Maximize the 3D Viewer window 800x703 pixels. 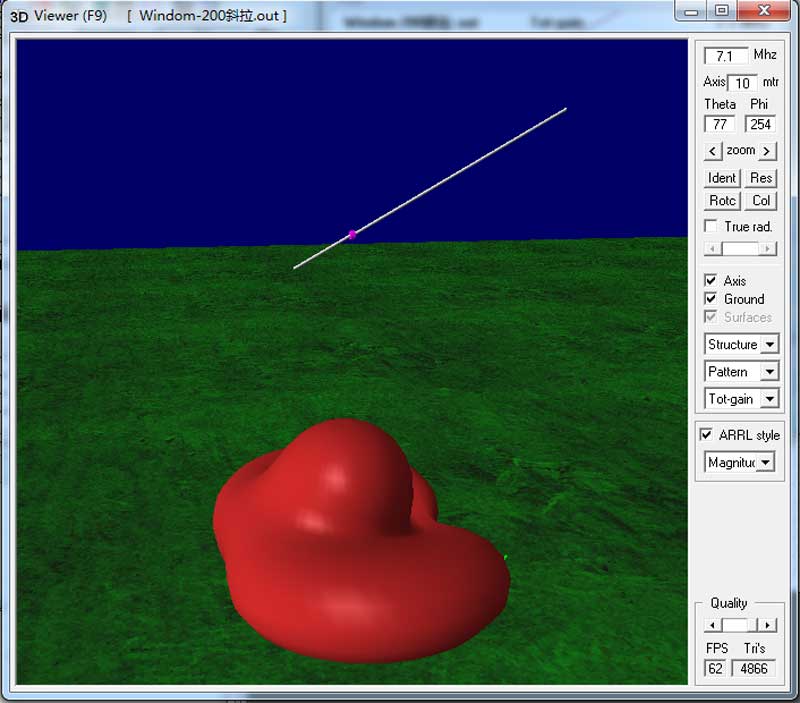pos(721,11)
